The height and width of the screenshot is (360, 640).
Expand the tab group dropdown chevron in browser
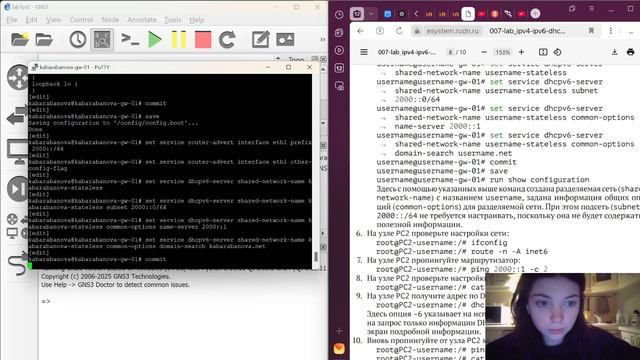tap(371, 14)
